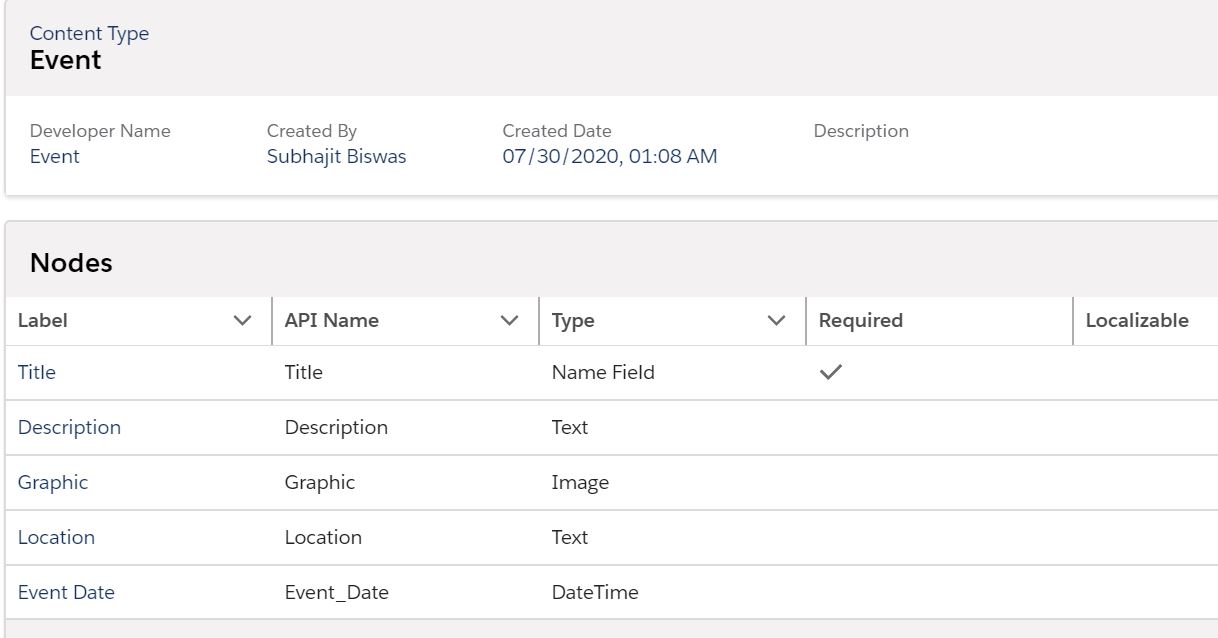View Subhajit Biswas's profile
1218x638 pixels.
pyautogui.click(x=336, y=156)
